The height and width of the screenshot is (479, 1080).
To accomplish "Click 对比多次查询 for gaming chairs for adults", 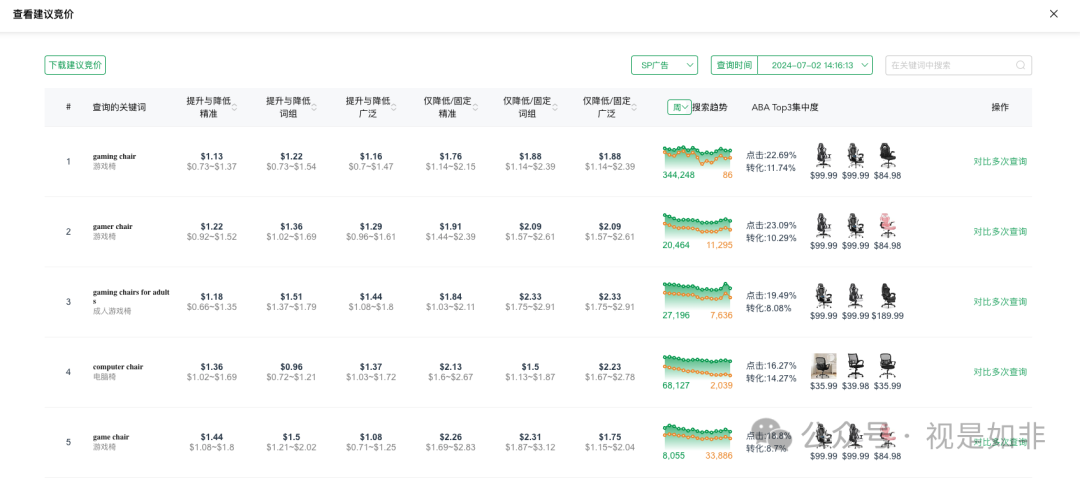I will 999,302.
